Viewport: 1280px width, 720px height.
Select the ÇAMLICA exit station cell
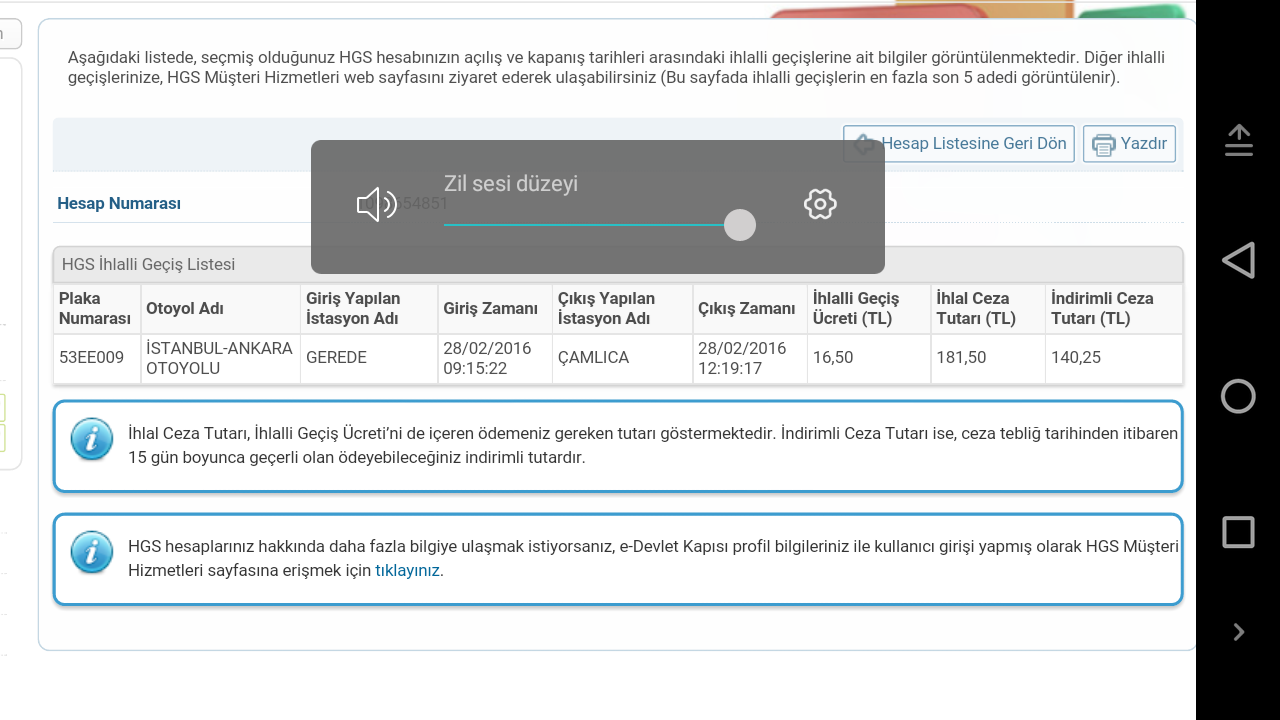point(622,358)
